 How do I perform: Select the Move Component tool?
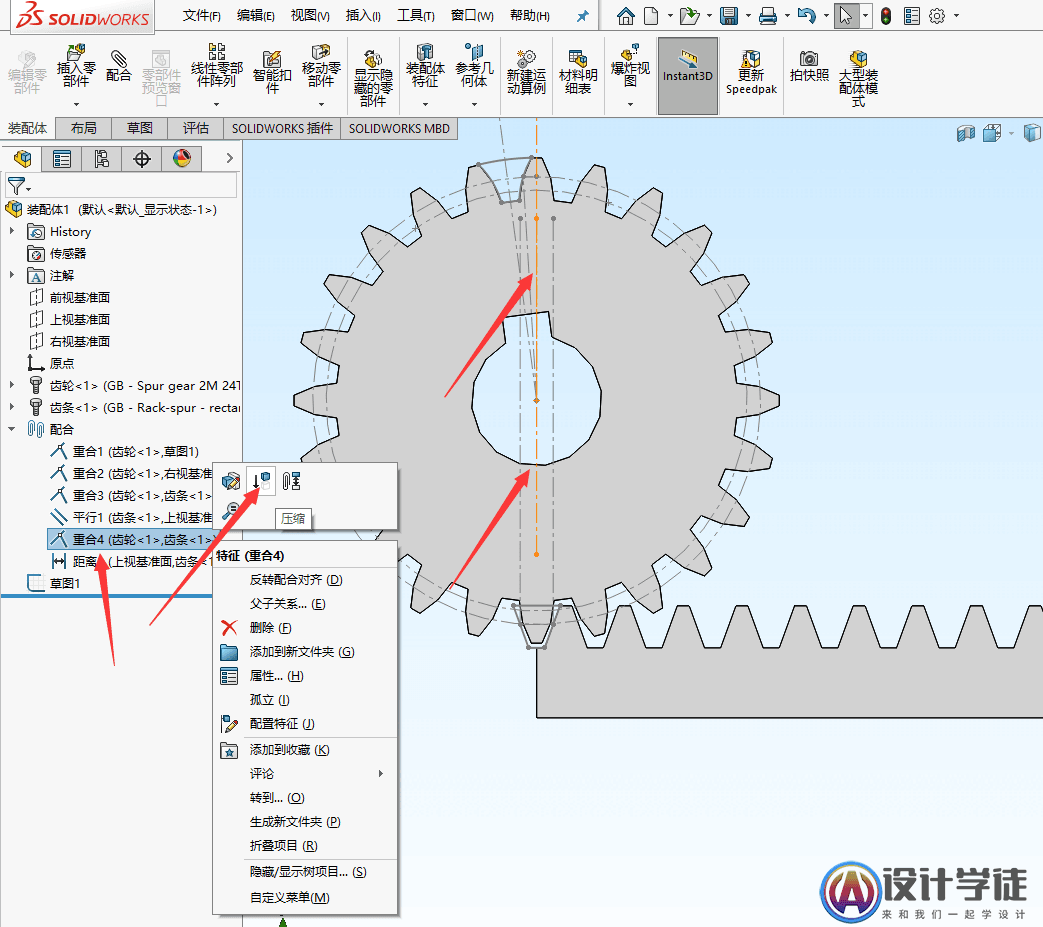pyautogui.click(x=321, y=66)
